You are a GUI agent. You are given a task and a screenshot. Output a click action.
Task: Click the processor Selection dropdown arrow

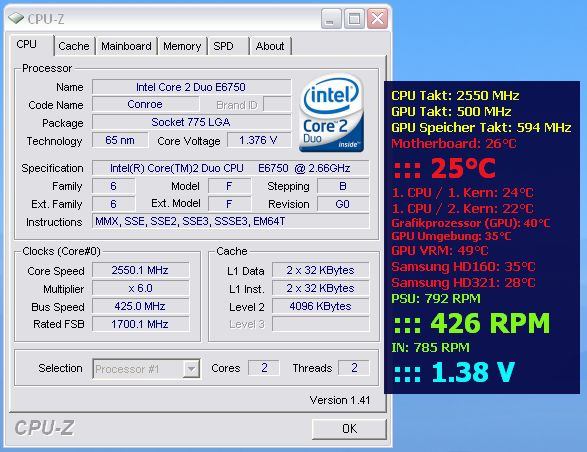[x=191, y=369]
